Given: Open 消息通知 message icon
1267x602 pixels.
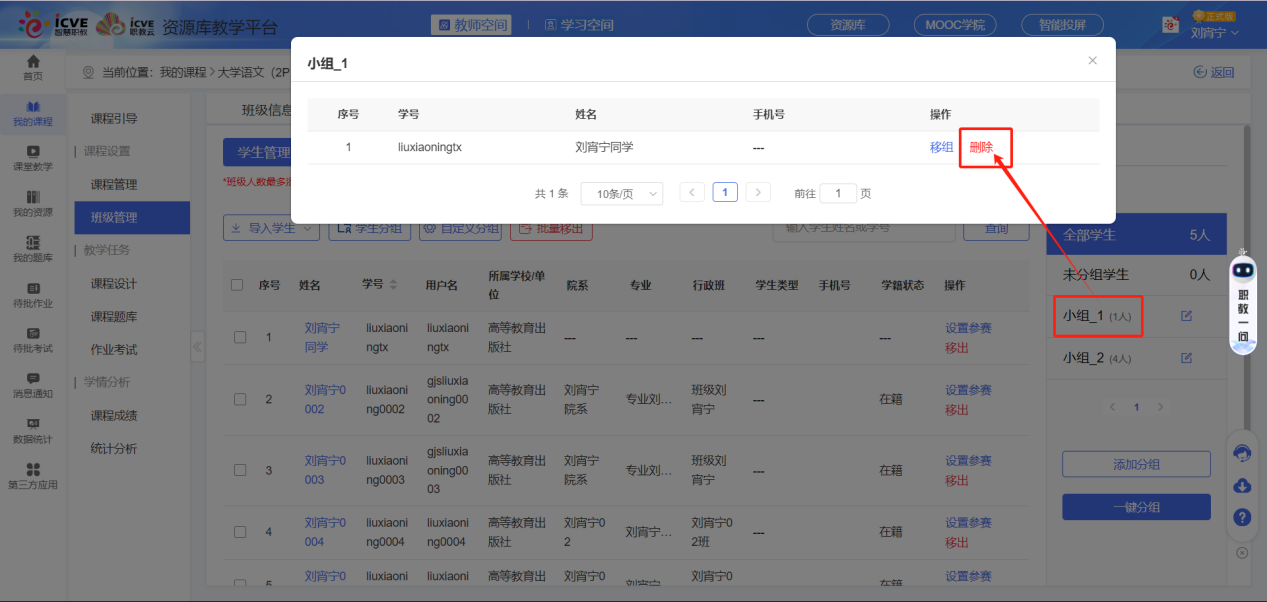Looking at the screenshot, I should click(33, 385).
